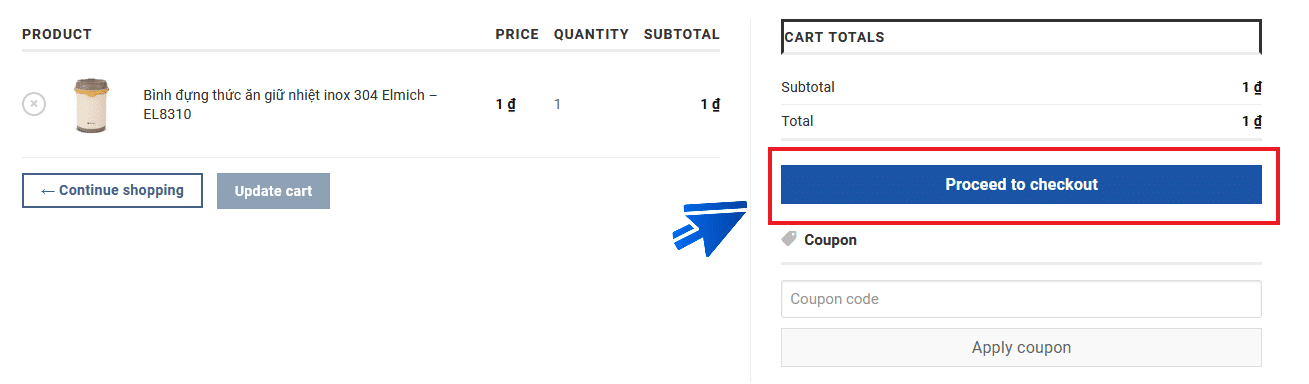Click the PRODUCT column header
The height and width of the screenshot is (384, 1309).
coord(57,34)
